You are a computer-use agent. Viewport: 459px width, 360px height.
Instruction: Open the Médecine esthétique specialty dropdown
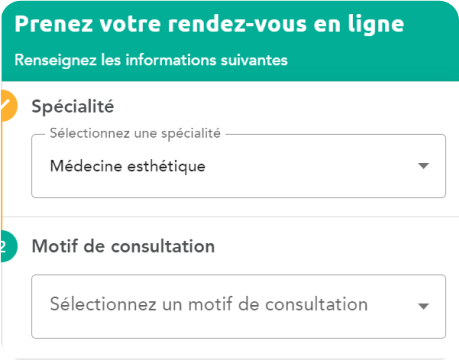tap(238, 166)
